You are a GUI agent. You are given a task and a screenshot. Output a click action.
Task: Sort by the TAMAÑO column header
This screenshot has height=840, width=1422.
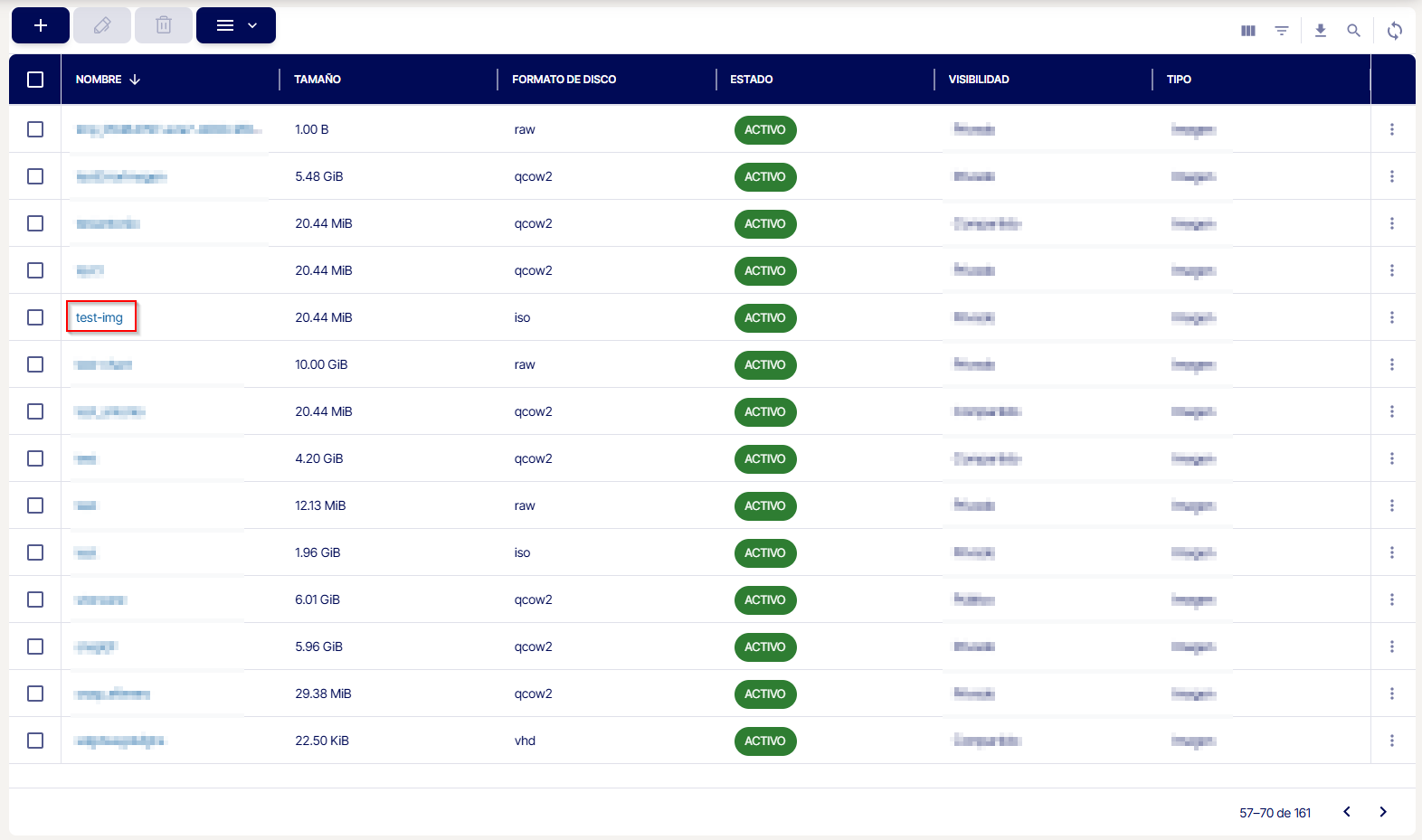coord(318,80)
